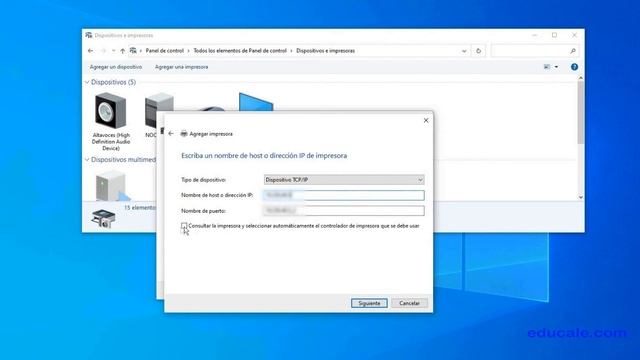Screen dimensions: 640x360
Task: Expand the address bar history dropdown
Action: click(464, 51)
